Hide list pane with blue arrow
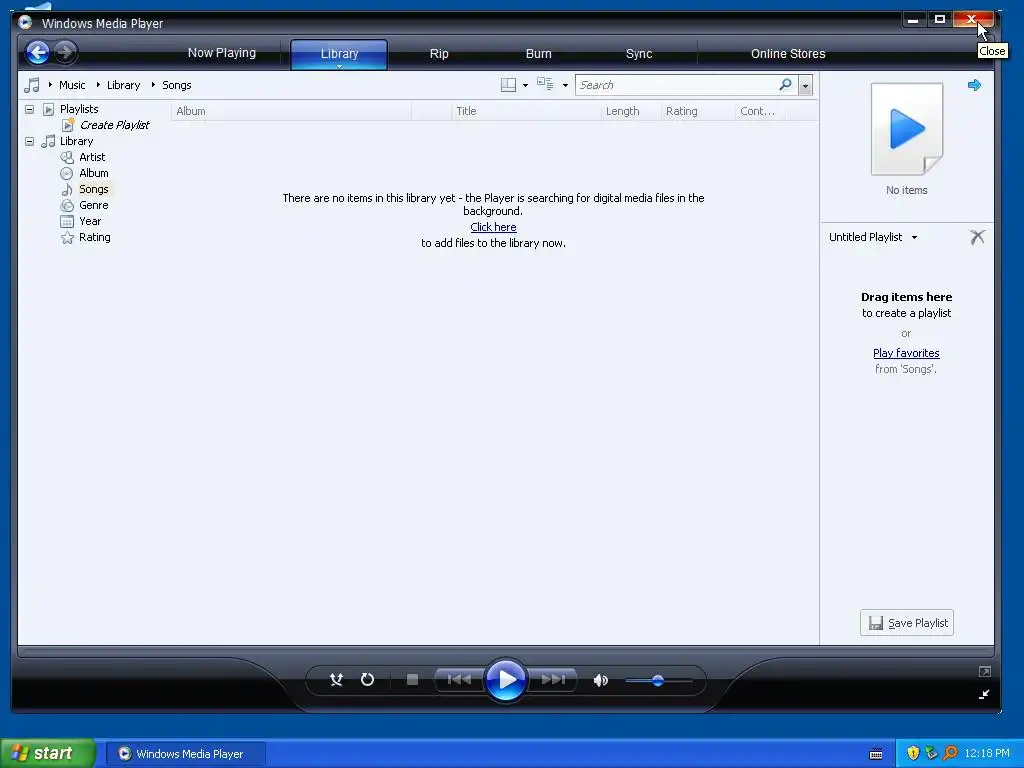Viewport: 1024px width, 768px height. [x=974, y=85]
